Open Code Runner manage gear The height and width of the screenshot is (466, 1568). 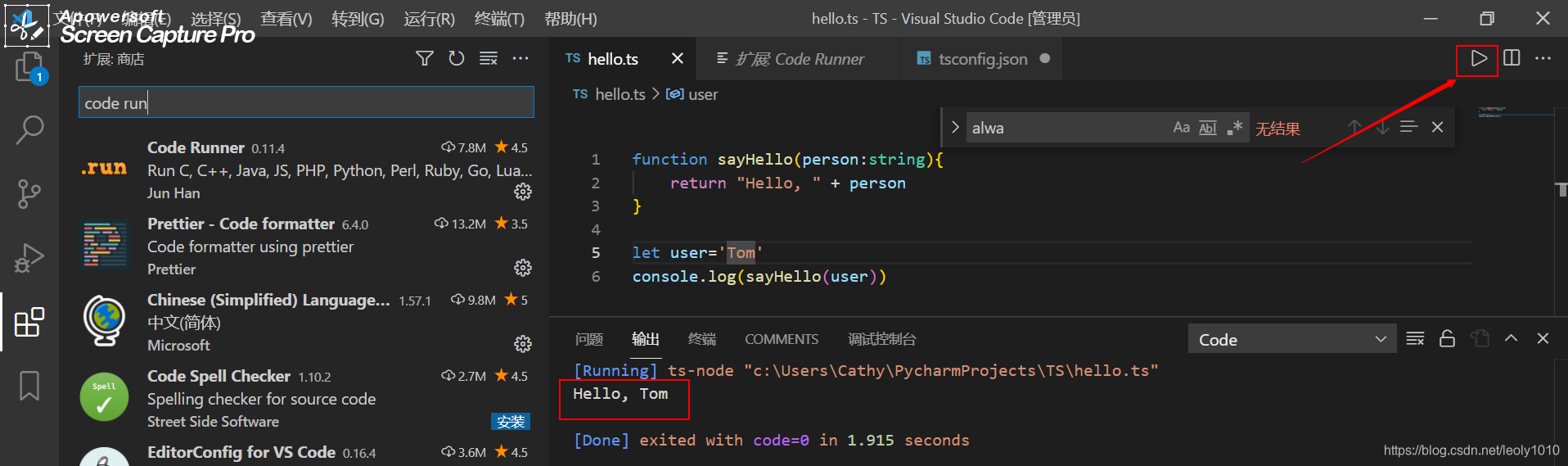[523, 192]
